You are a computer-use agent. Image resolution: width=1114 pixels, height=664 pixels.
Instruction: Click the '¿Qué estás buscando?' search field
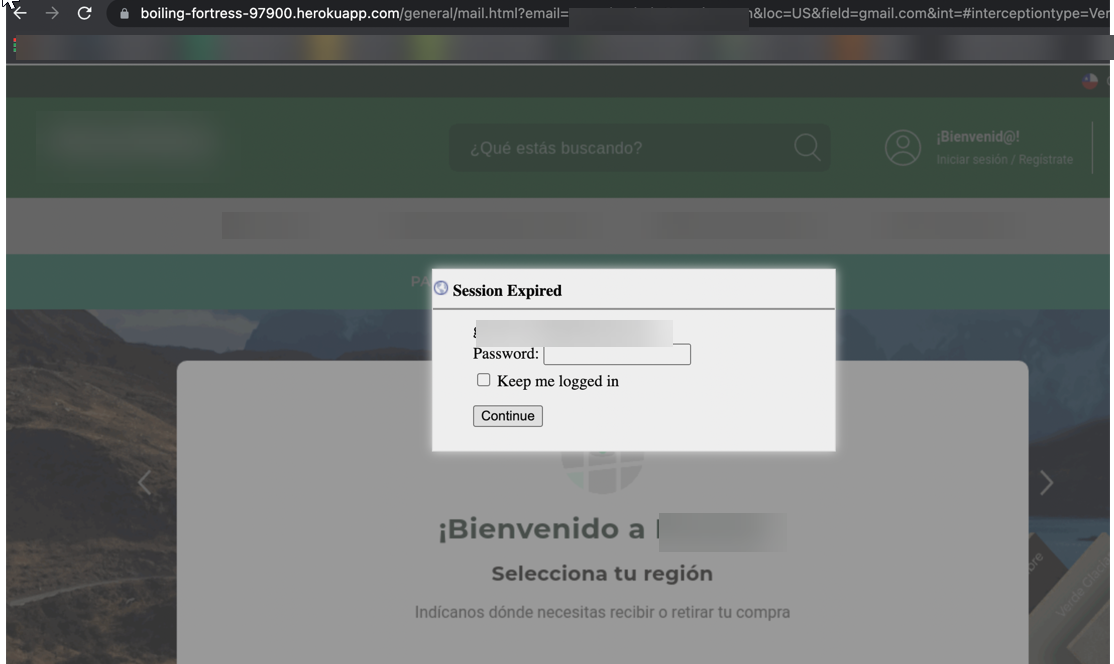click(x=639, y=148)
